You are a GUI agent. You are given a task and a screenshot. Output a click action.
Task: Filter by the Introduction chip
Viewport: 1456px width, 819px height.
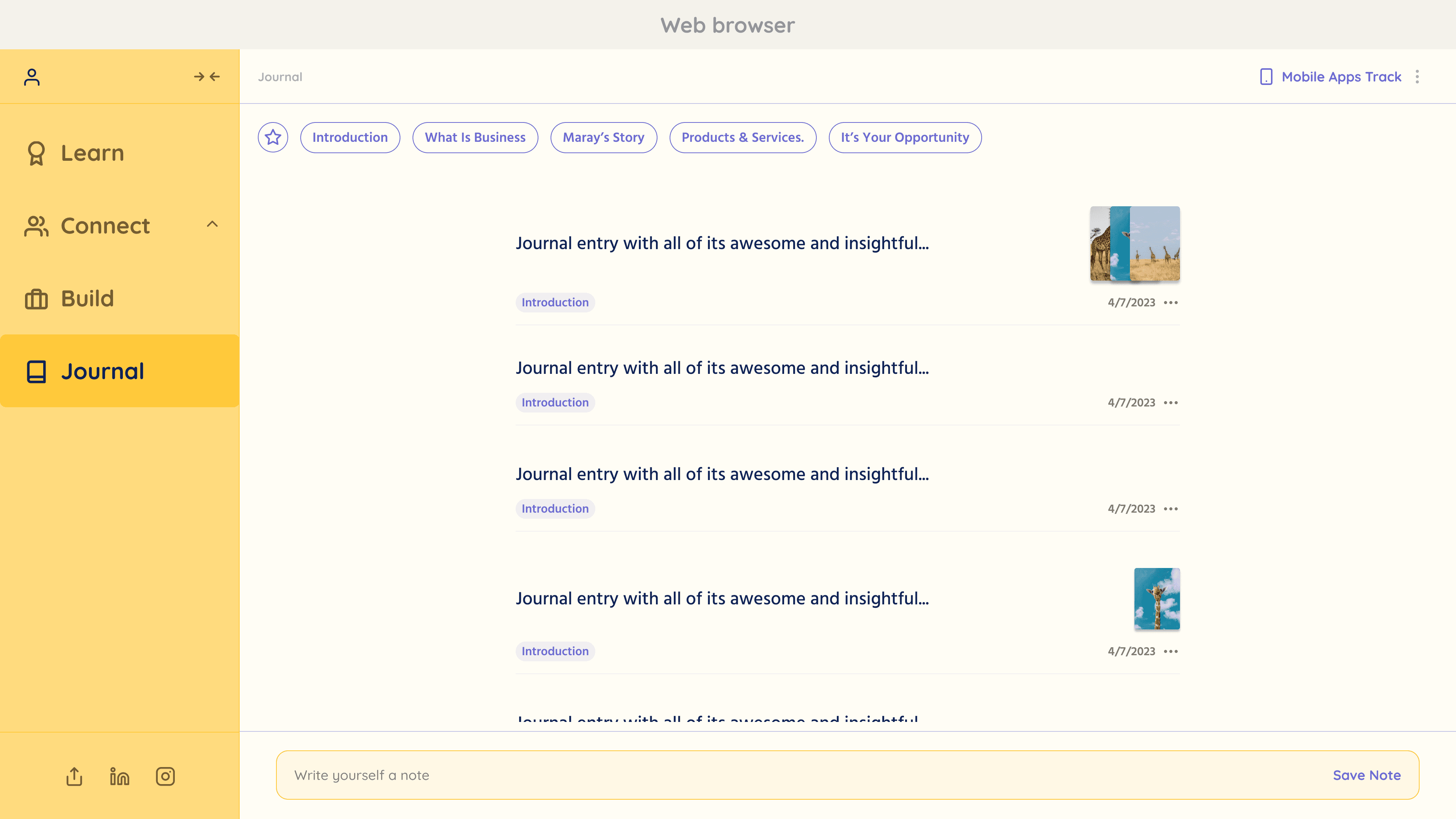tap(350, 137)
